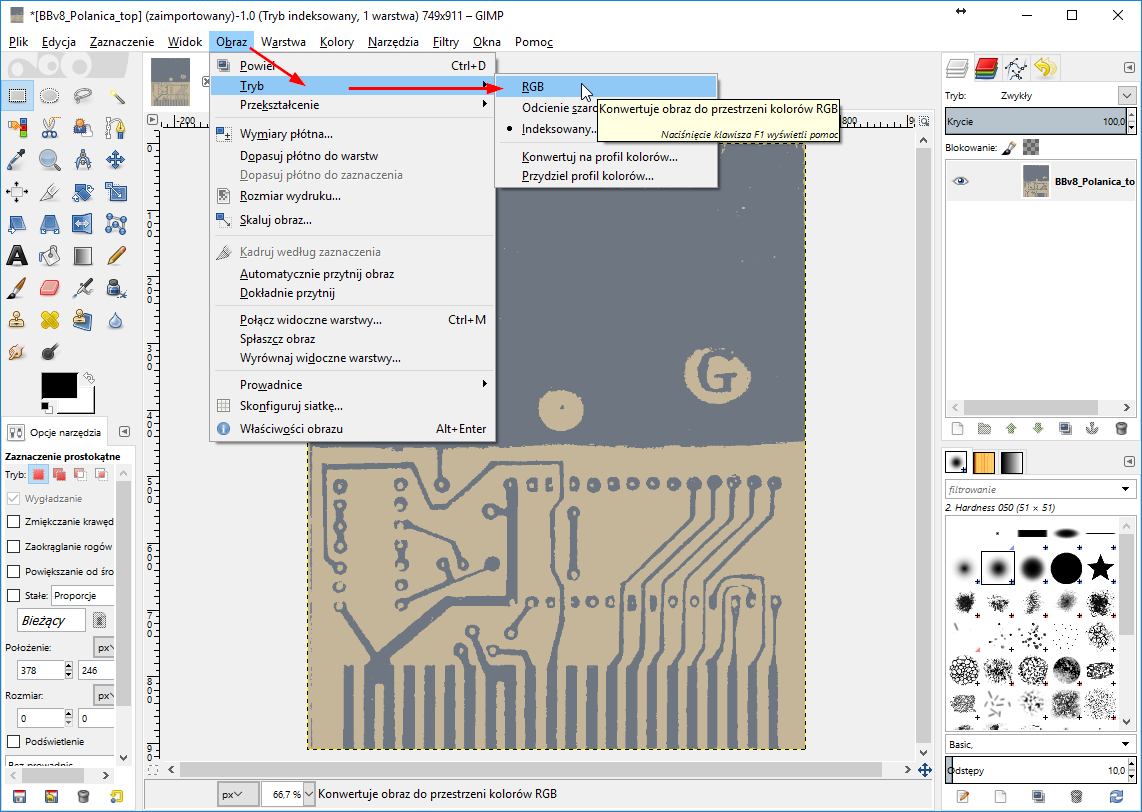
Task: Open the px unit dropdown in status bar
Action: pos(238,794)
